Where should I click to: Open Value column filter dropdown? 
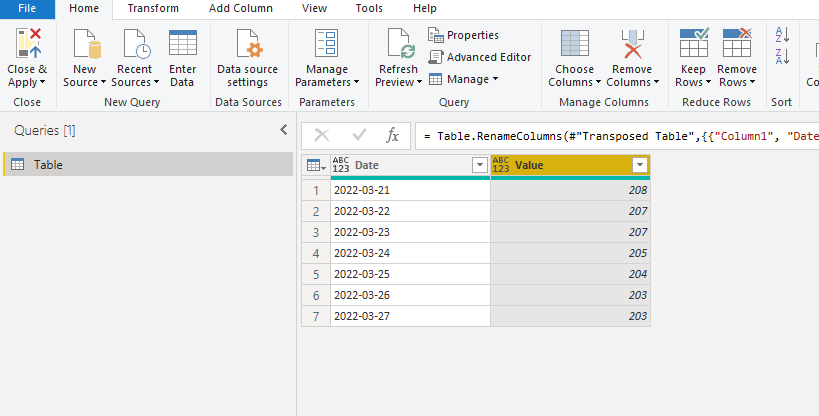point(639,166)
